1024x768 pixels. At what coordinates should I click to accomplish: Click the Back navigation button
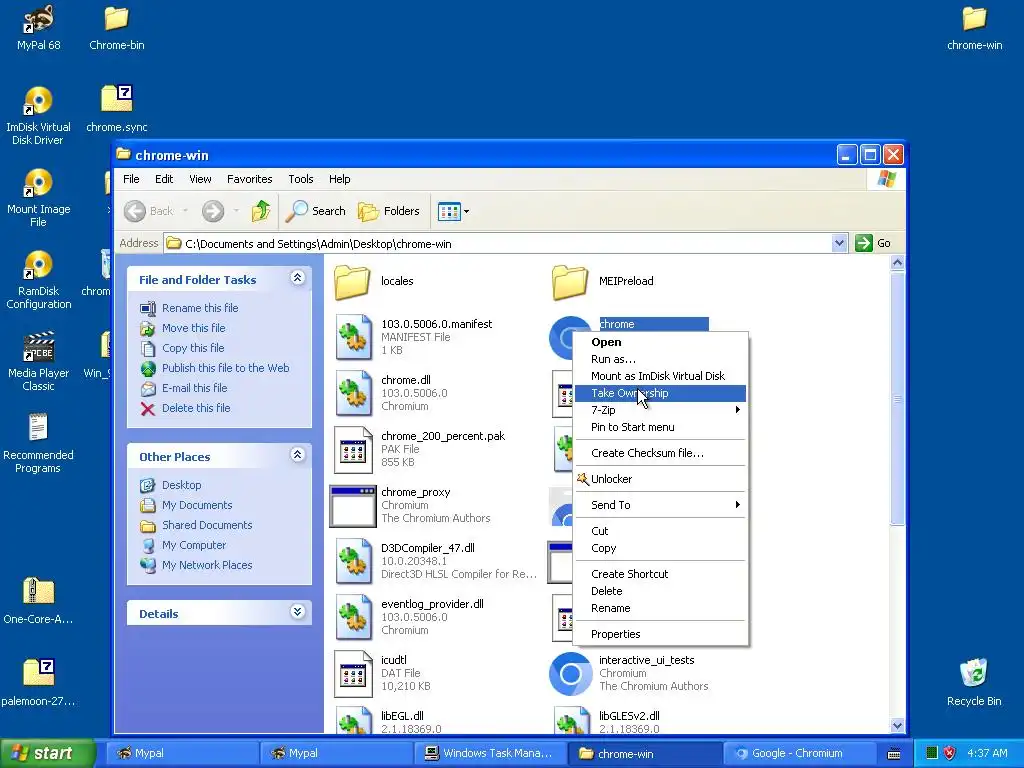[149, 211]
